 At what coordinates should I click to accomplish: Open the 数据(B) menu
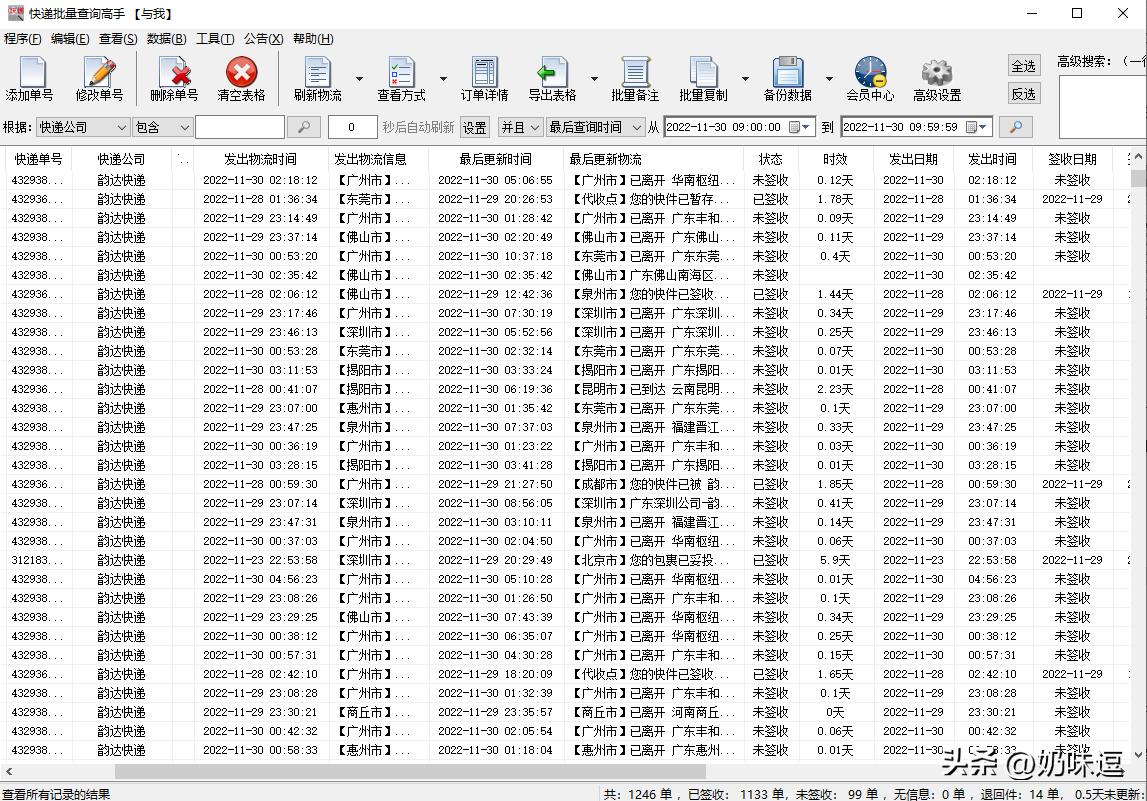click(166, 39)
